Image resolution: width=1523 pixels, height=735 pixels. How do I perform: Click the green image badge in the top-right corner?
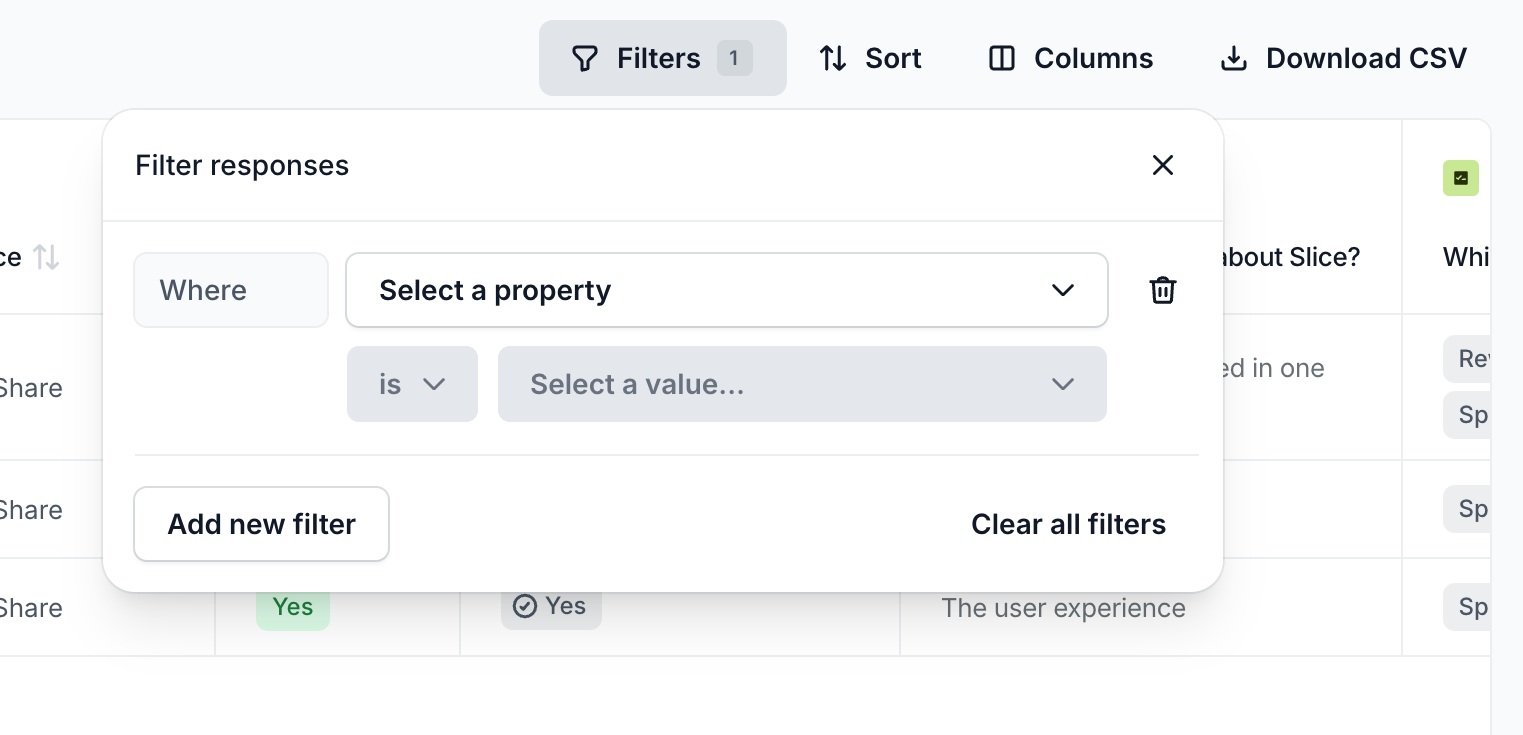1460,177
